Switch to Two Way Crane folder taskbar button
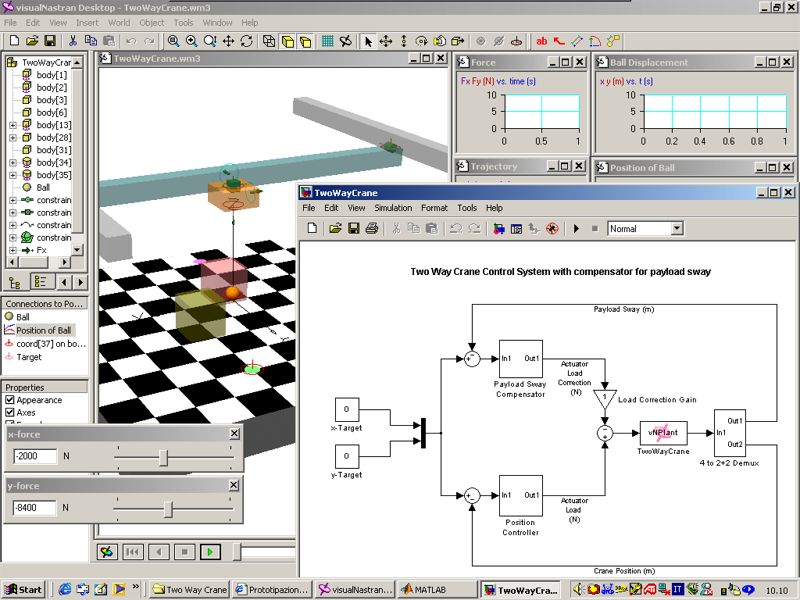The image size is (800, 600). [x=190, y=589]
